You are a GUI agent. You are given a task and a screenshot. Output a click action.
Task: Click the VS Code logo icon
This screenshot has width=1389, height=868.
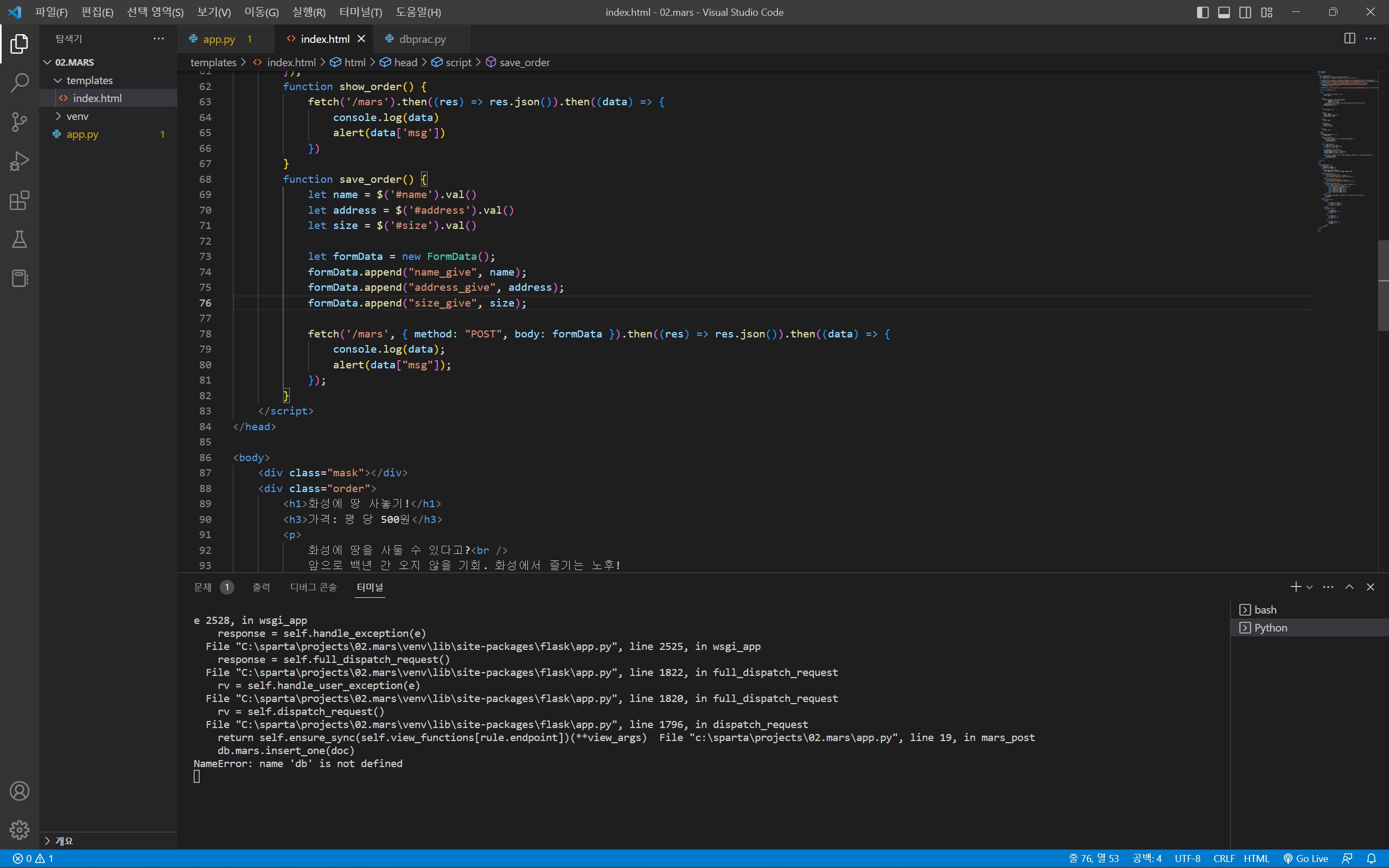15,12
